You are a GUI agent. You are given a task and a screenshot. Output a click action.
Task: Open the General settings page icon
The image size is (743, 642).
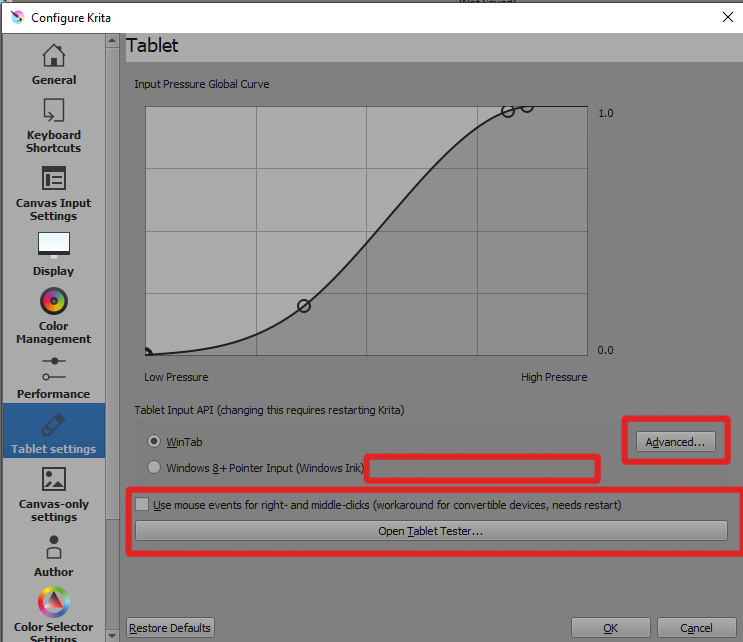point(54,55)
